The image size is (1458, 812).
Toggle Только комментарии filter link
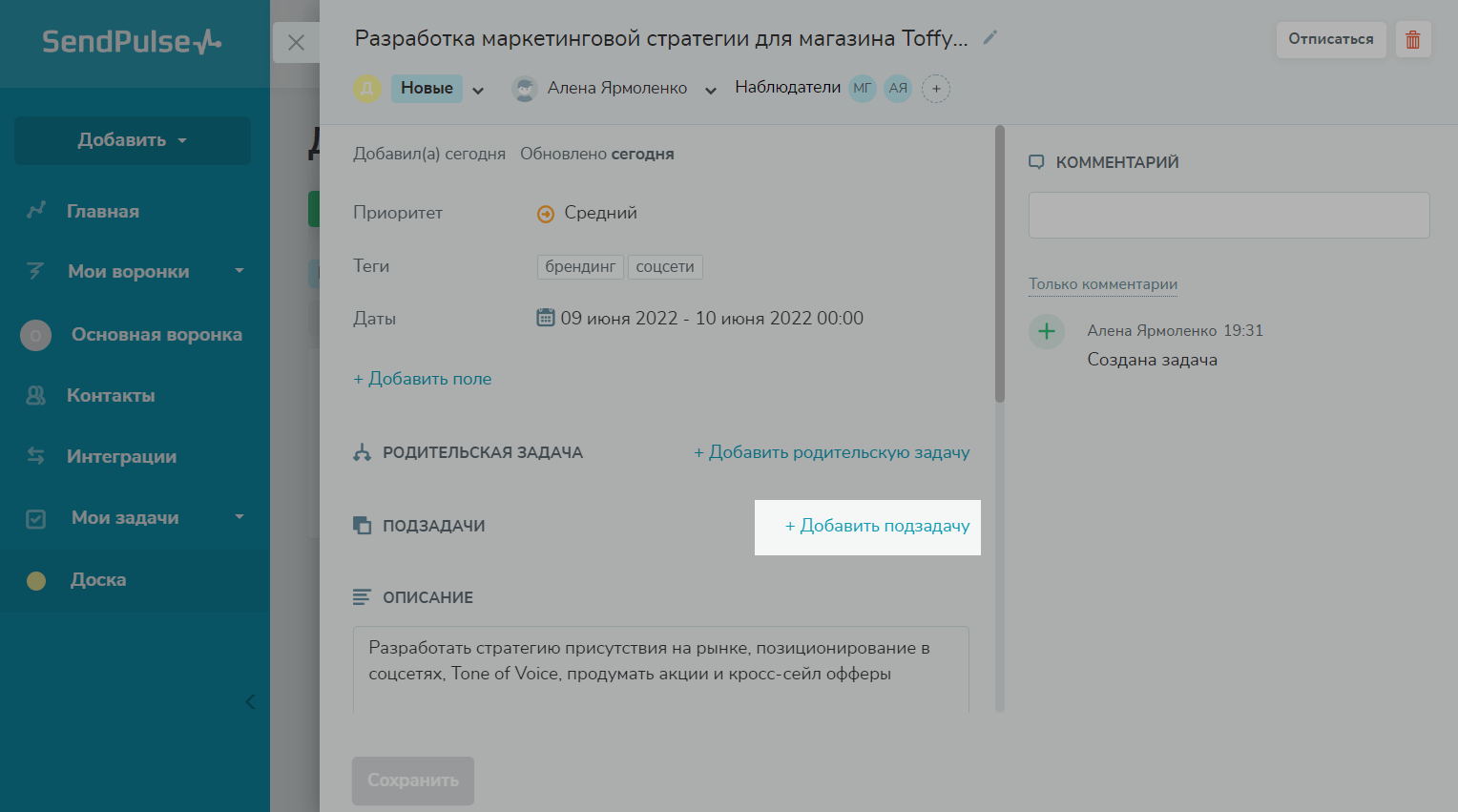[1103, 284]
